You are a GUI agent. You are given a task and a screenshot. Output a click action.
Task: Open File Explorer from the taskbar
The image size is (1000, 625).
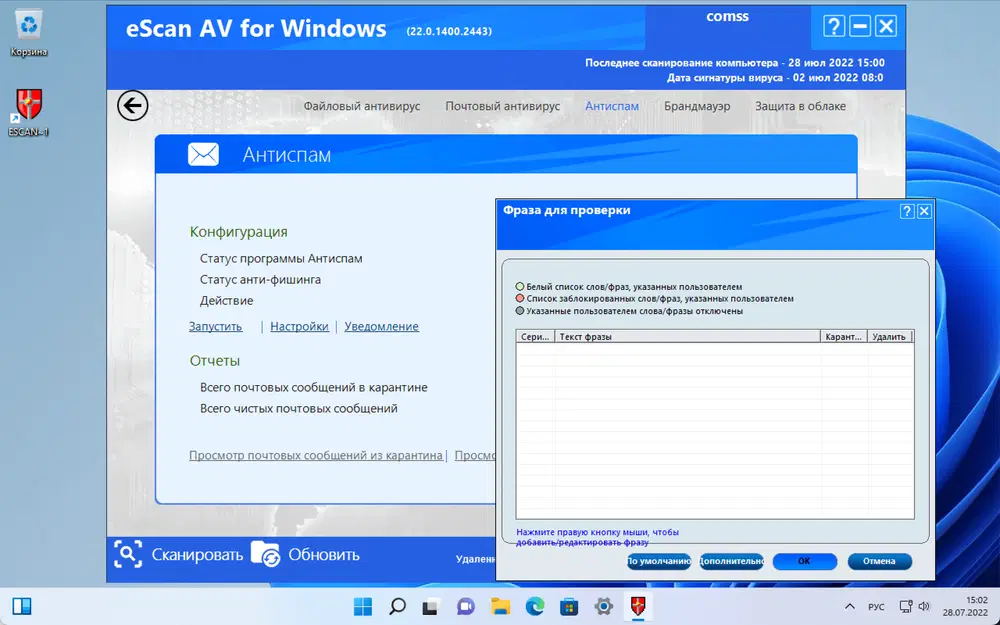click(x=500, y=606)
